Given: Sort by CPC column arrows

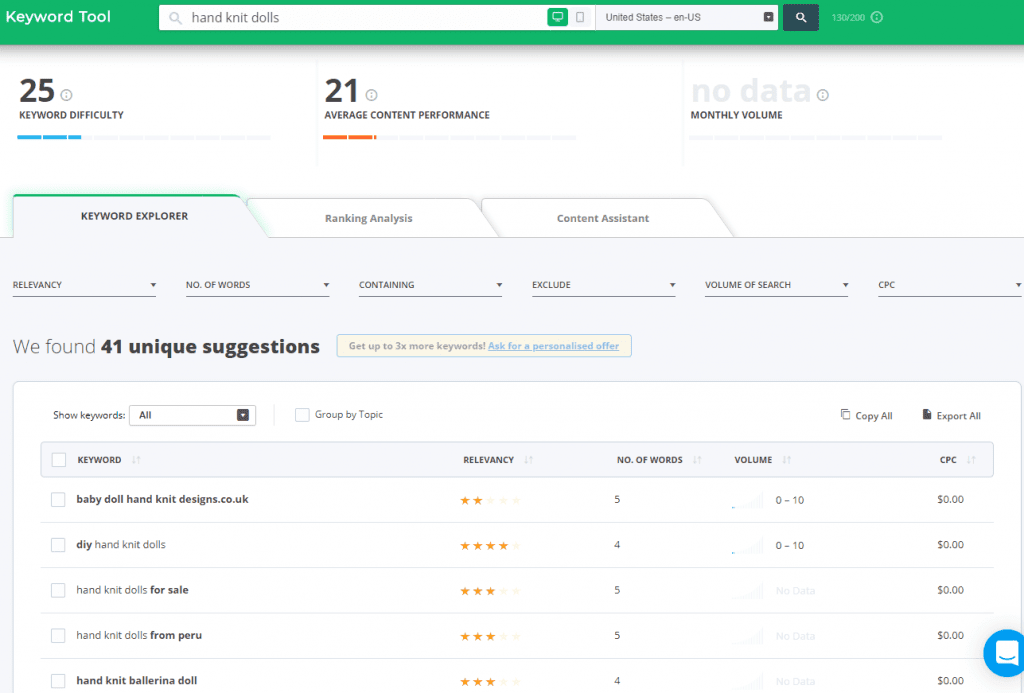Looking at the screenshot, I should (x=971, y=460).
